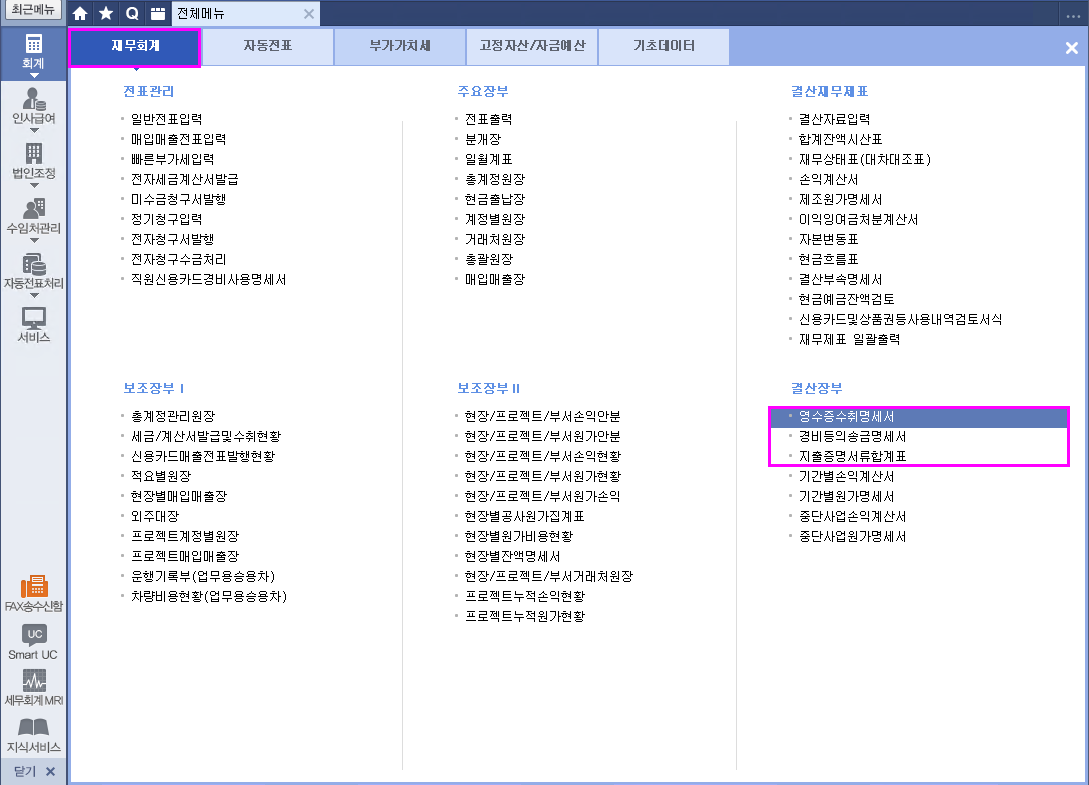Screen dimensions: 1089x785
Task: Open the FAX송수신함 fax icon
Action: point(34,586)
